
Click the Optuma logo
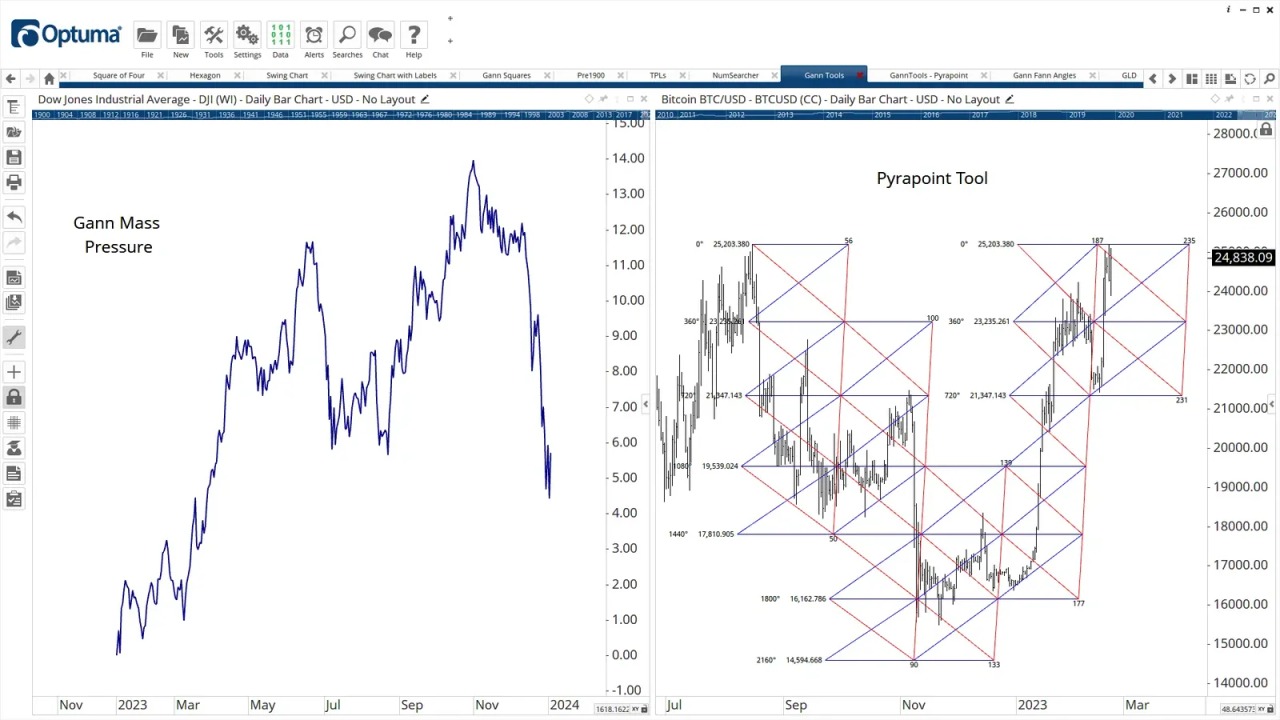66,34
